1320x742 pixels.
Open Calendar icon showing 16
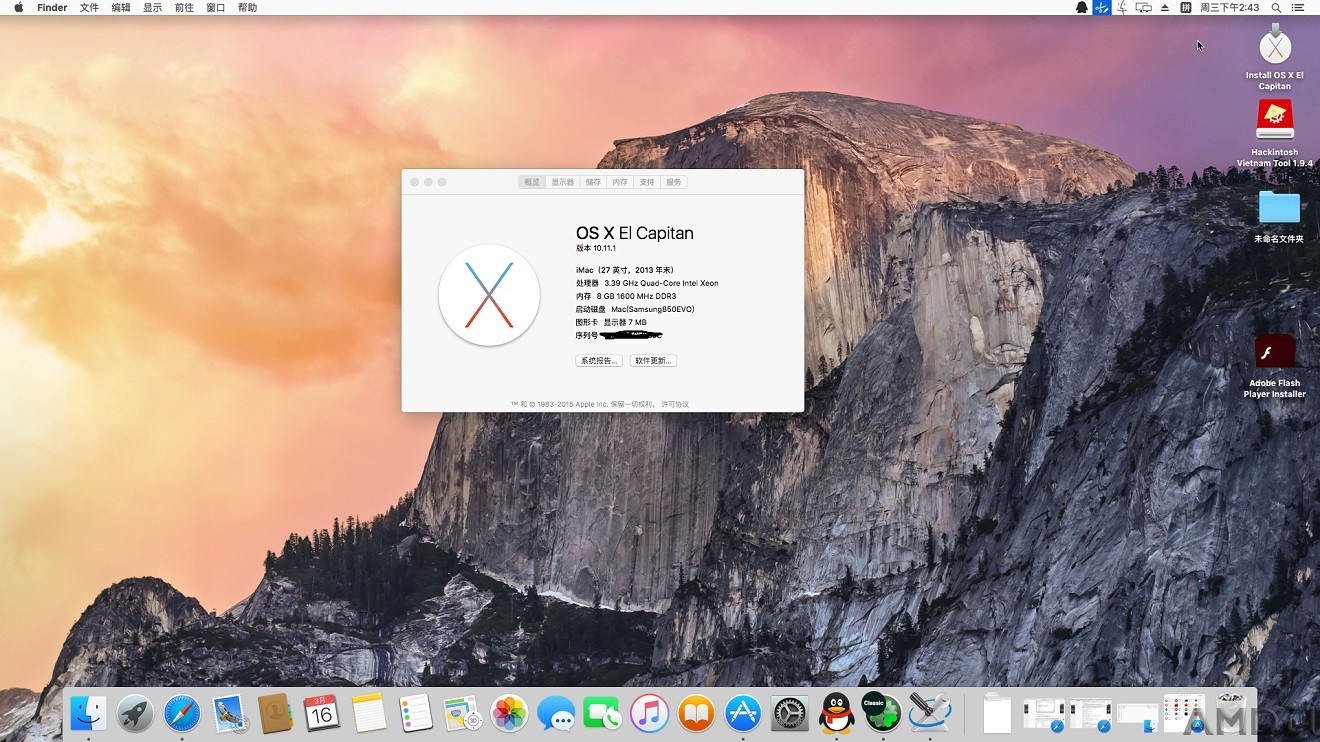tap(322, 714)
